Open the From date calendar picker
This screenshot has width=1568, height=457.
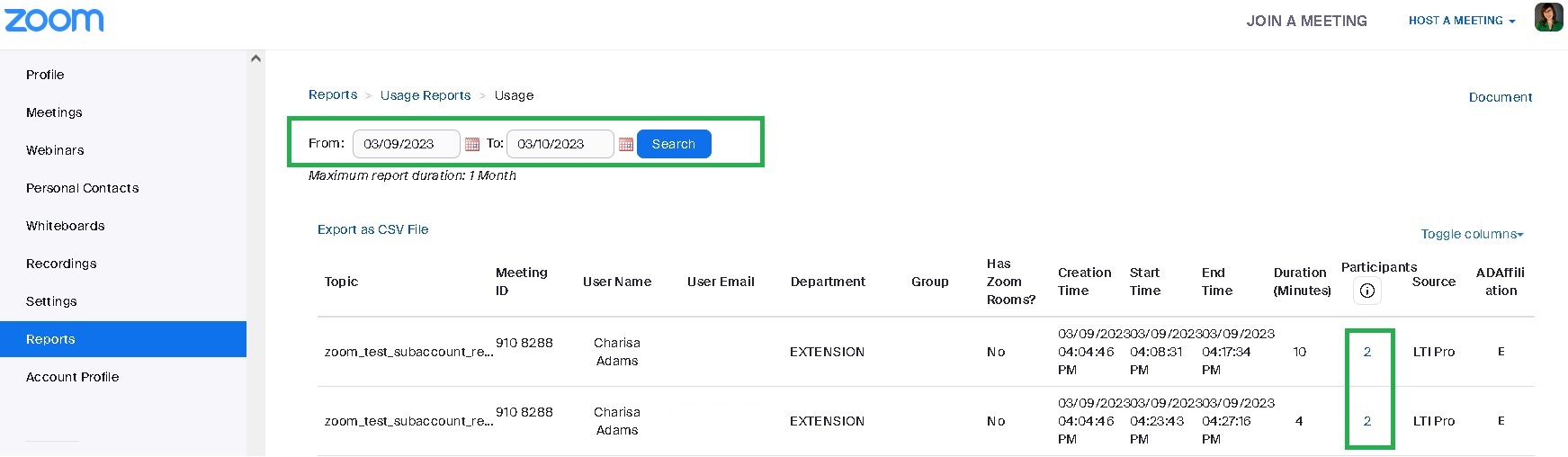click(472, 144)
